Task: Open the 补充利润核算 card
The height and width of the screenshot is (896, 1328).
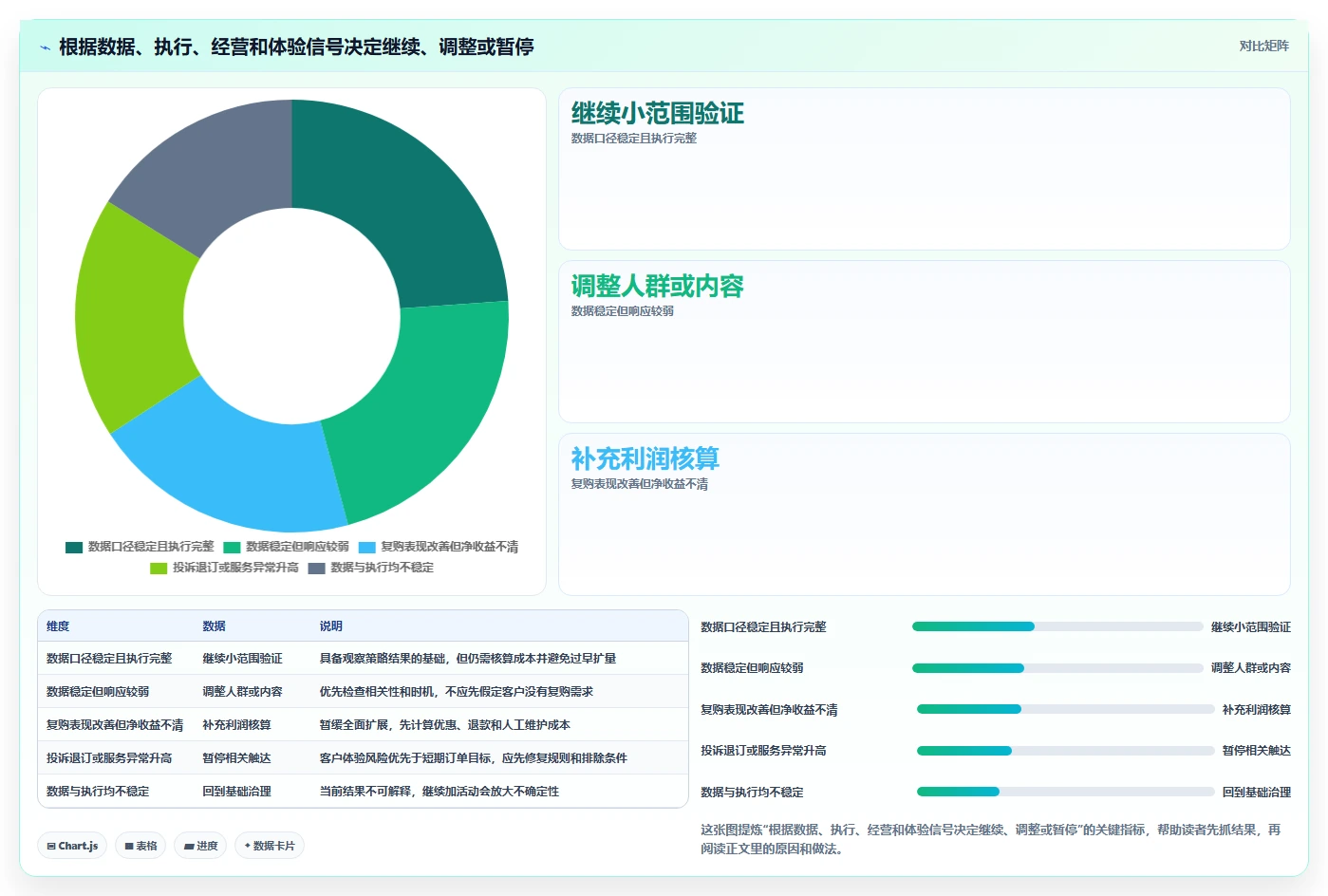Action: click(x=924, y=514)
